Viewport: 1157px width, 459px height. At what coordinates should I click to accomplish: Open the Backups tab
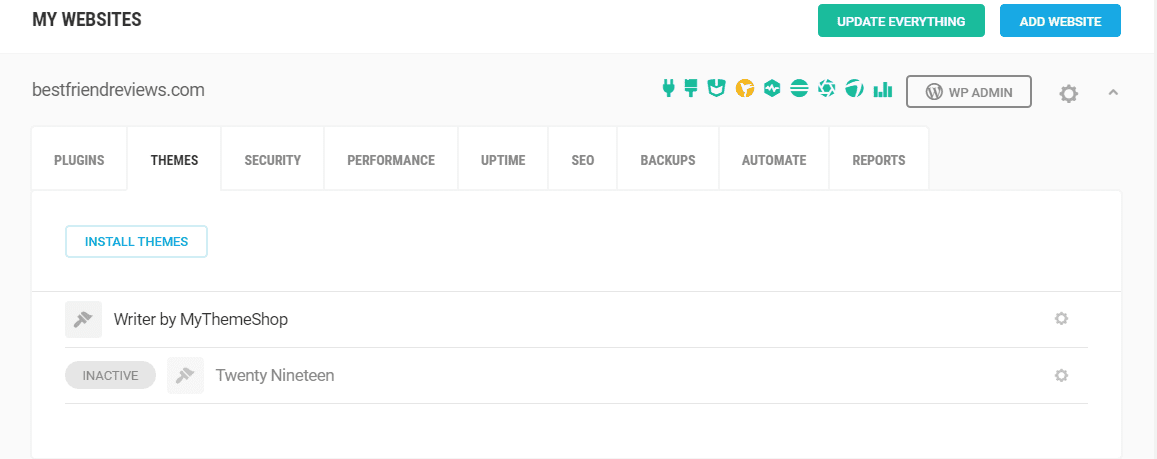click(x=668, y=160)
